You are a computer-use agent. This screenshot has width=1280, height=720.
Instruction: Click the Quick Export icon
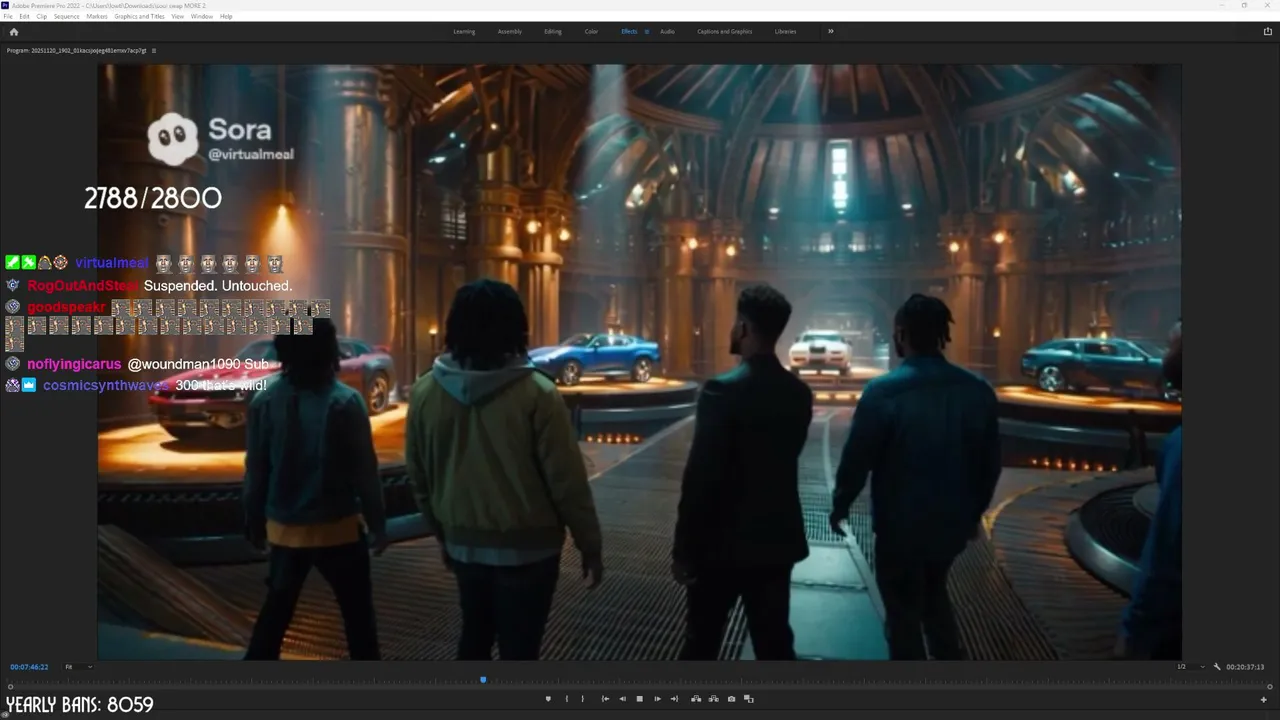(1268, 32)
